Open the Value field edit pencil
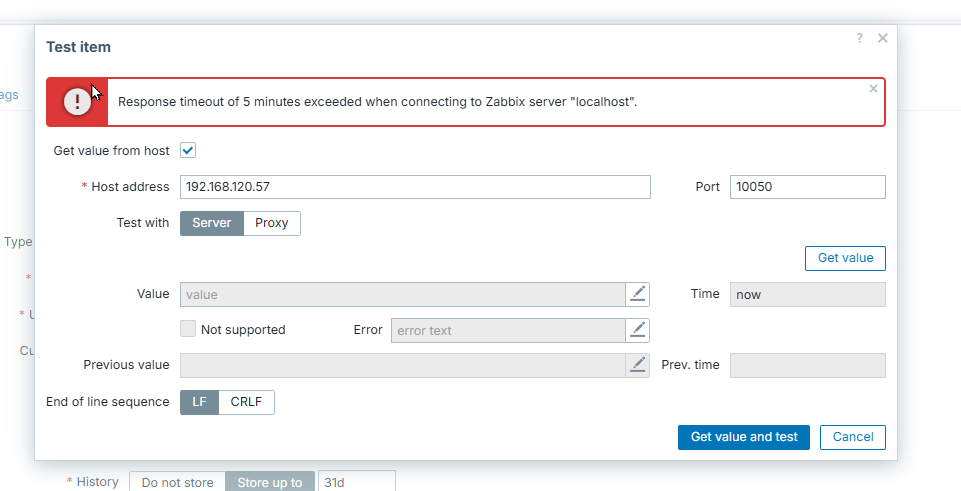Image resolution: width=961 pixels, height=491 pixels. [x=638, y=294]
